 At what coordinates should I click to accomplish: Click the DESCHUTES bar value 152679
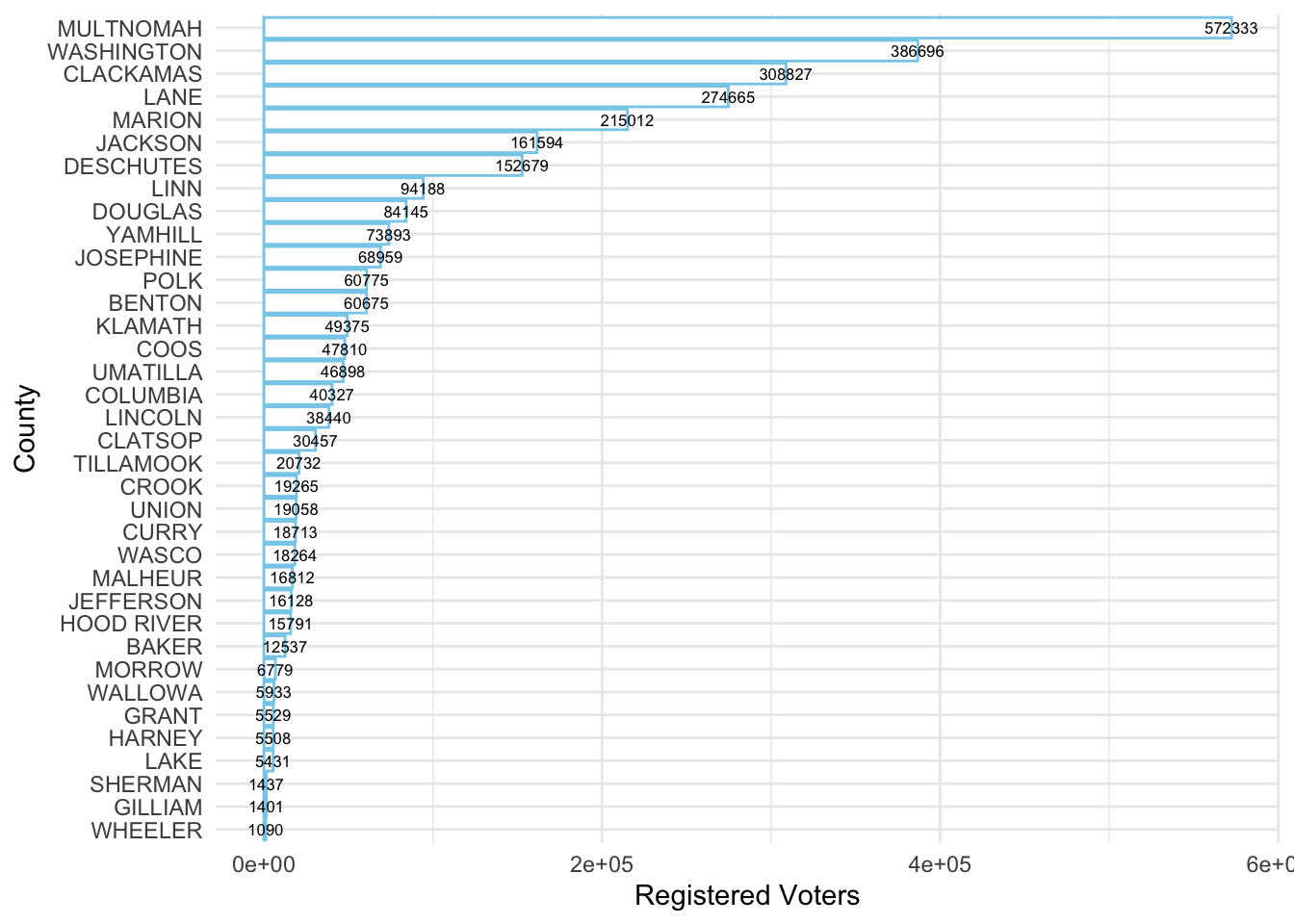point(522,167)
